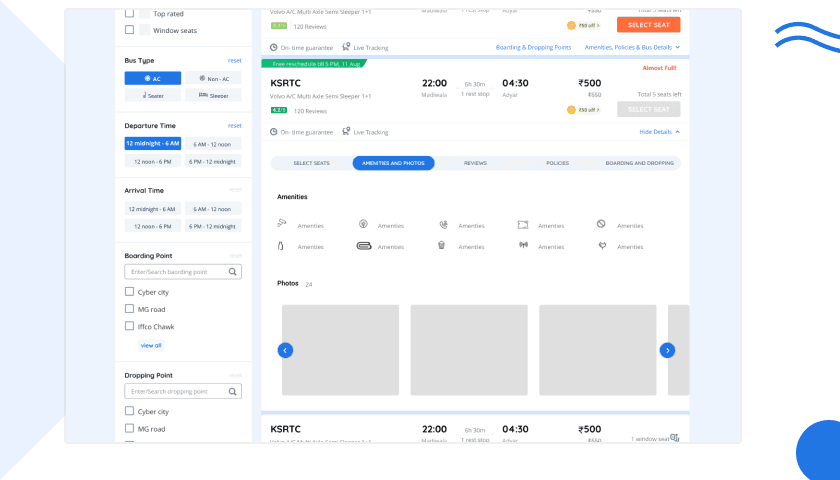Tick the Window seats checkbox
This screenshot has width=840, height=480.
point(129,29)
